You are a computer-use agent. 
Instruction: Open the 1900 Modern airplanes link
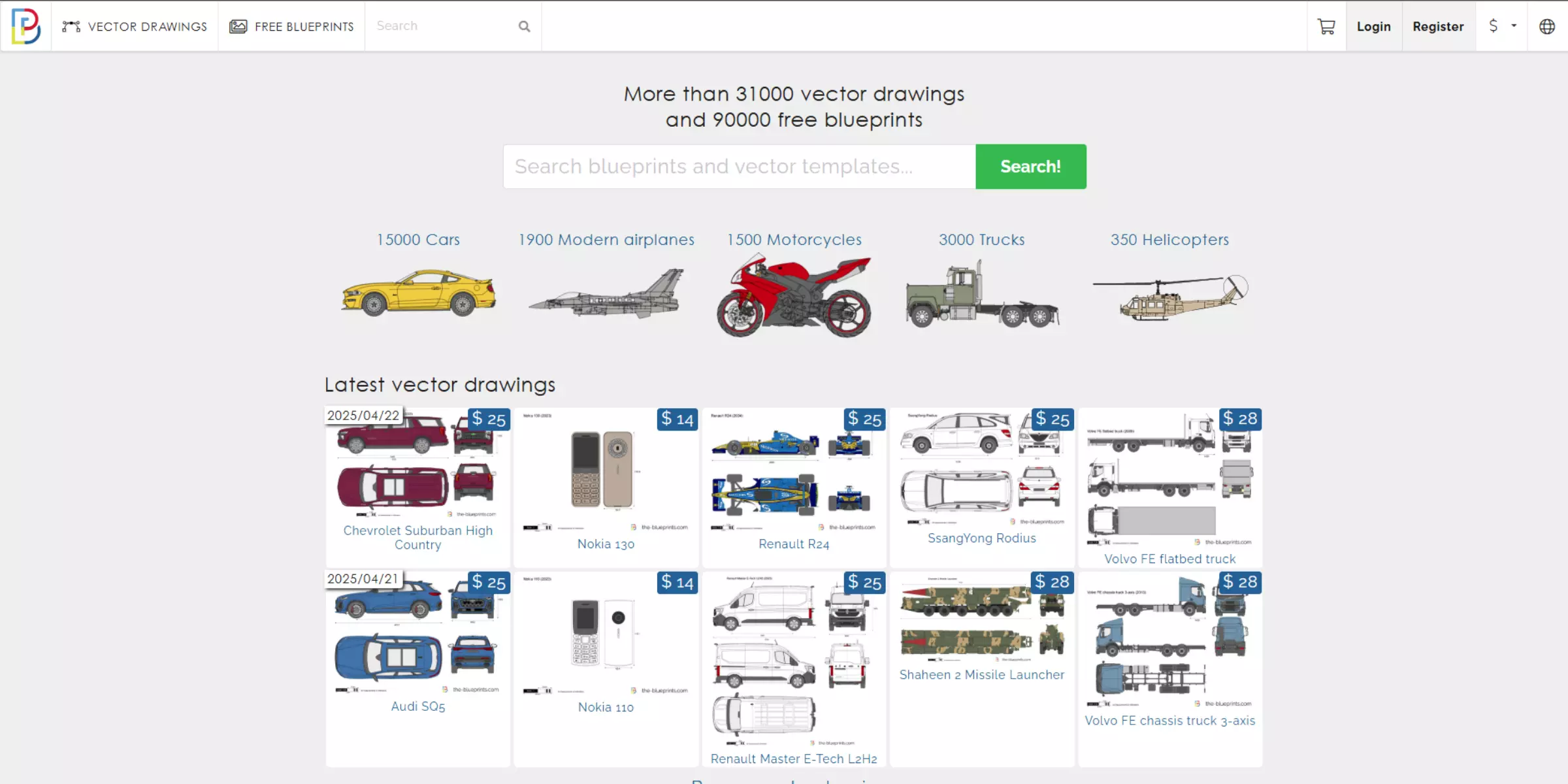pos(606,240)
